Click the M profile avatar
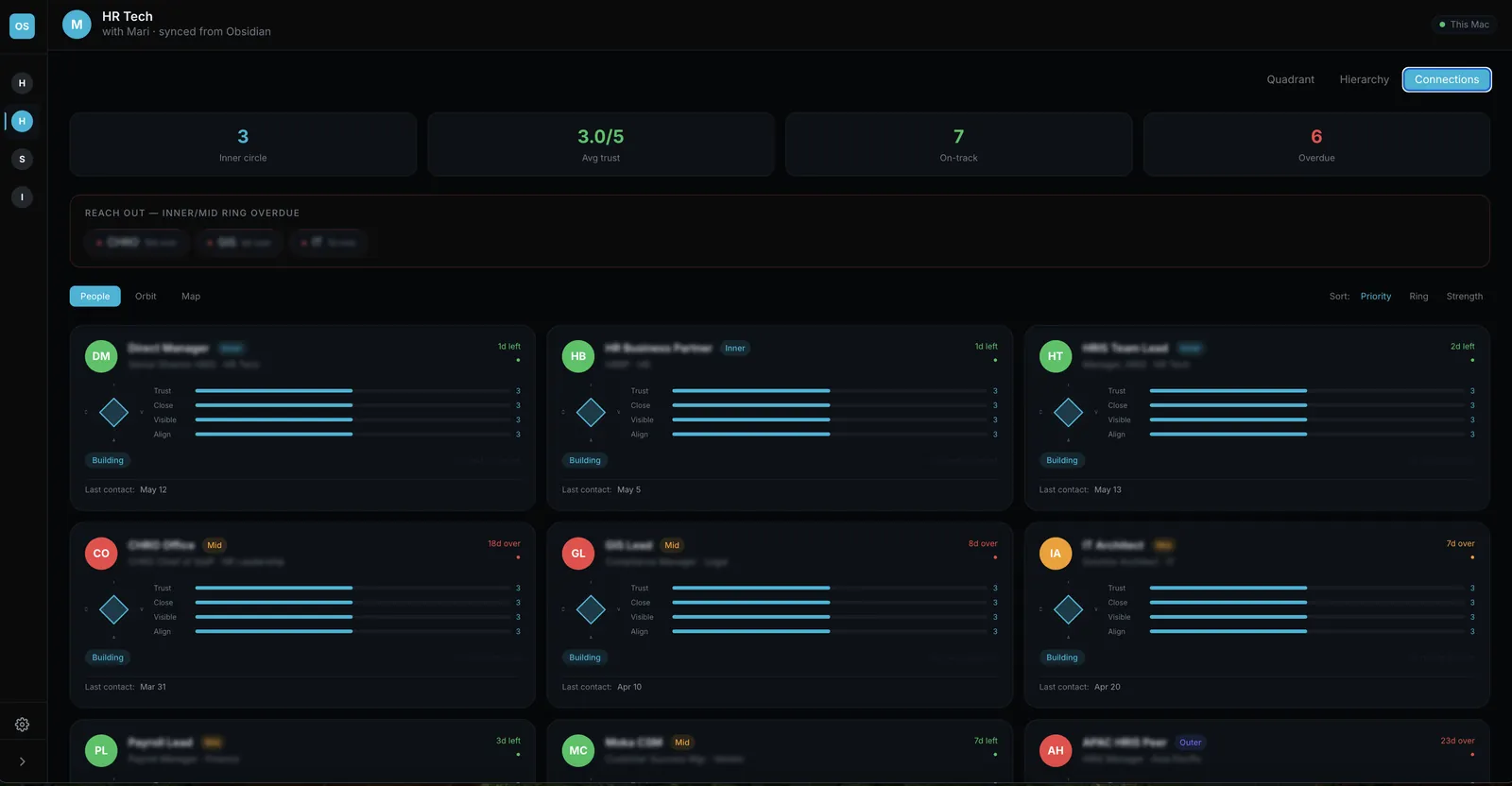The height and width of the screenshot is (786, 1512). [77, 25]
